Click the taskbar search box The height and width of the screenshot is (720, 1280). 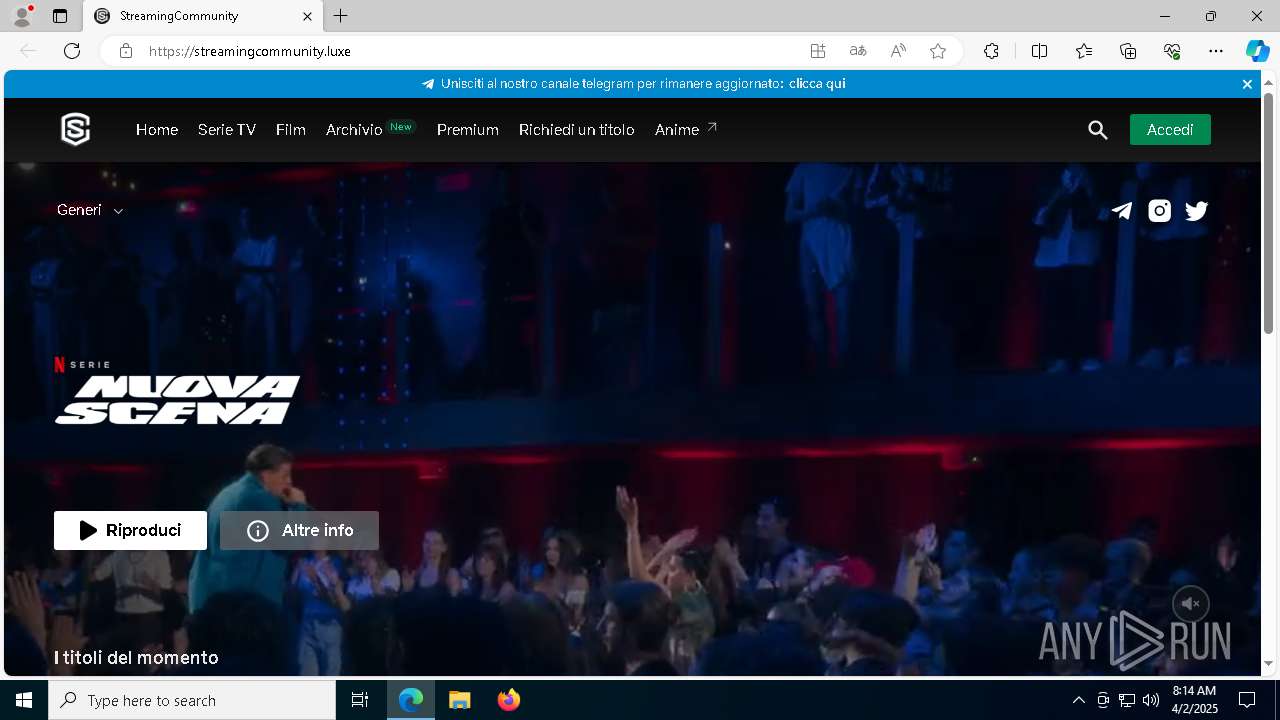click(192, 700)
